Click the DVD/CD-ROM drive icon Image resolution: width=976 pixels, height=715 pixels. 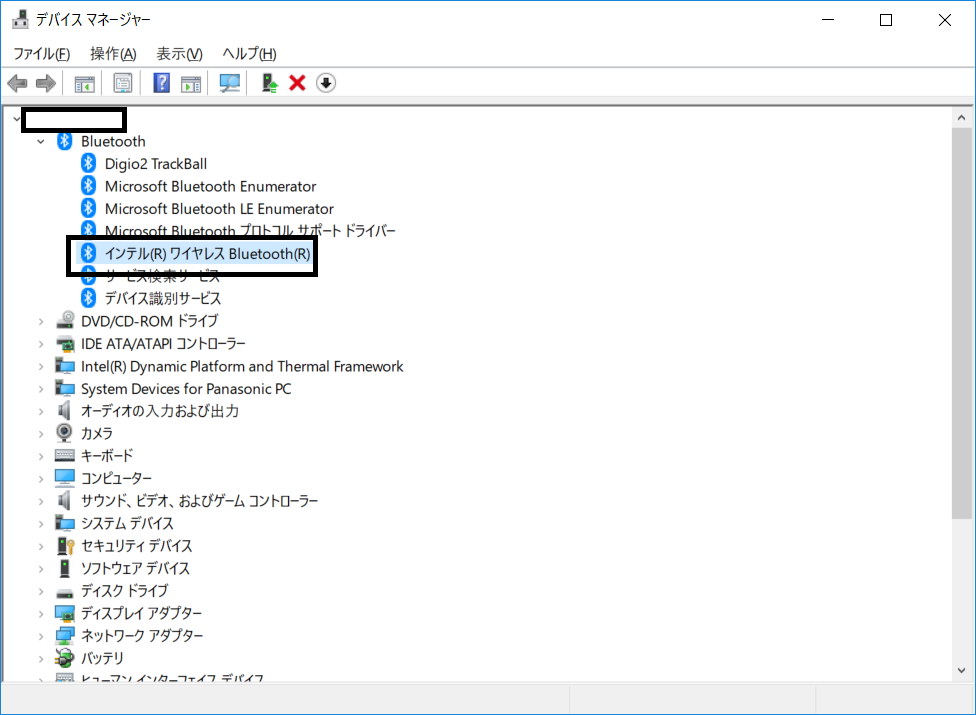[x=65, y=320]
